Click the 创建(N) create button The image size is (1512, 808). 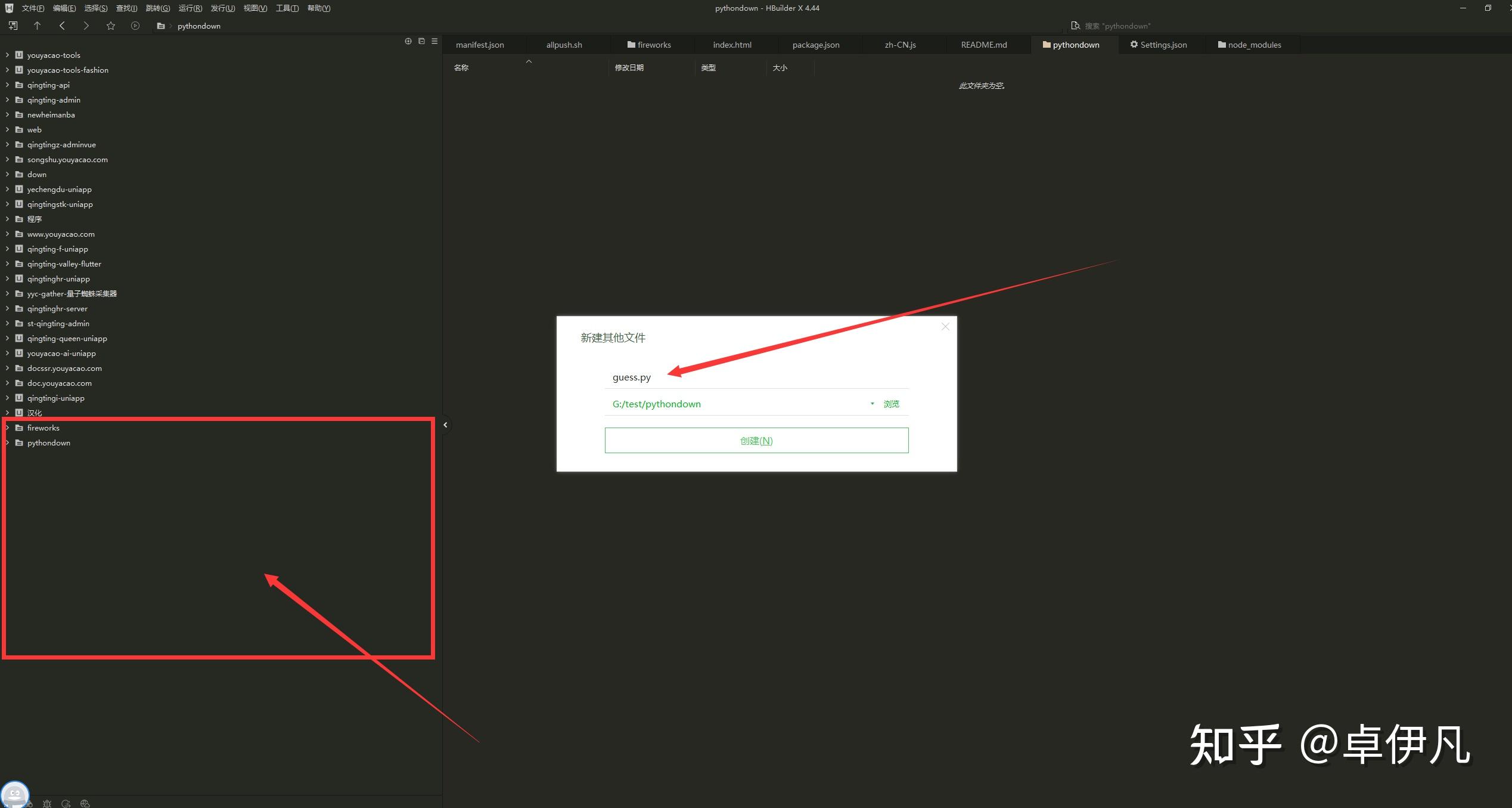click(756, 441)
